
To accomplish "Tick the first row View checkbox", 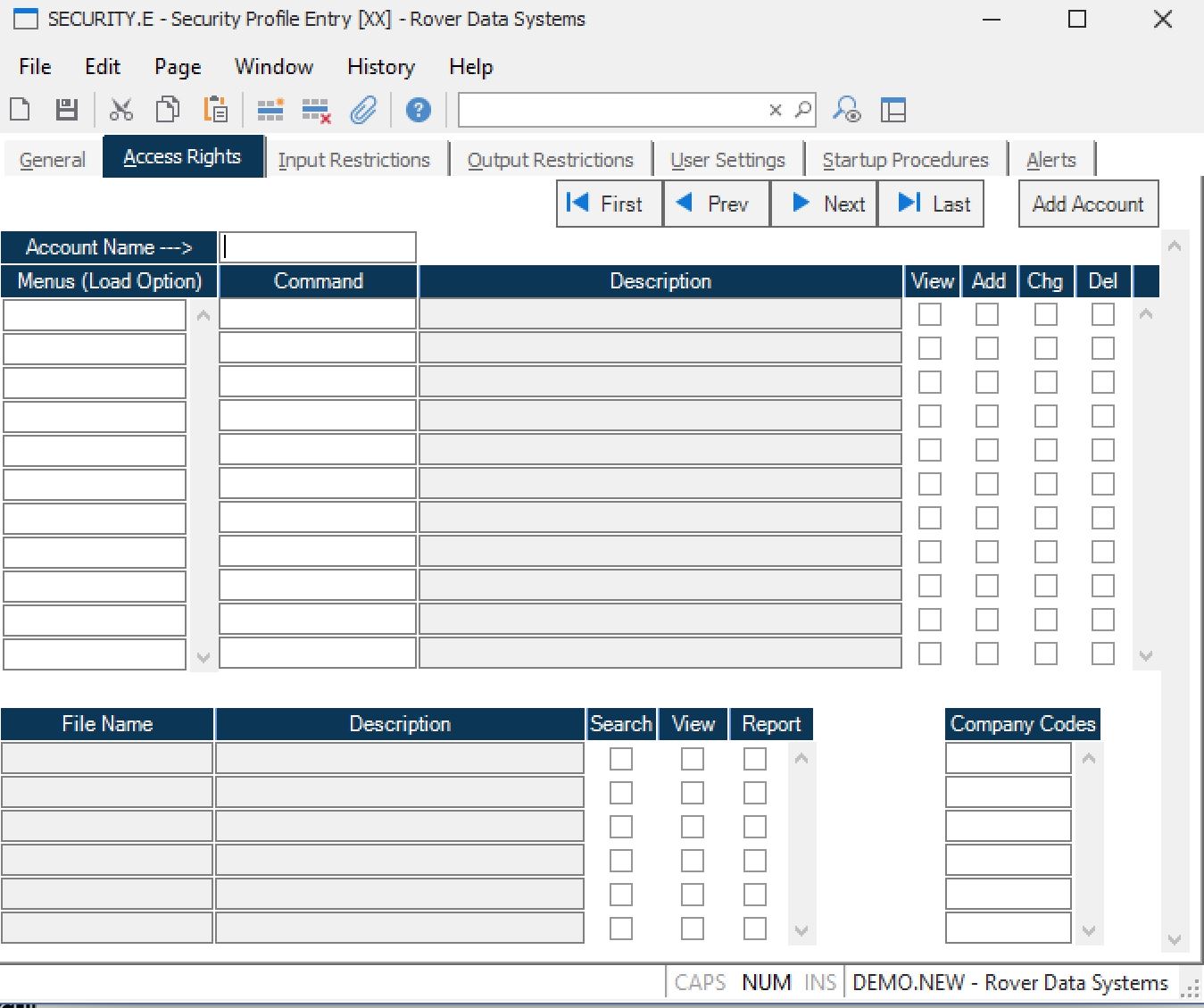I will (930, 314).
